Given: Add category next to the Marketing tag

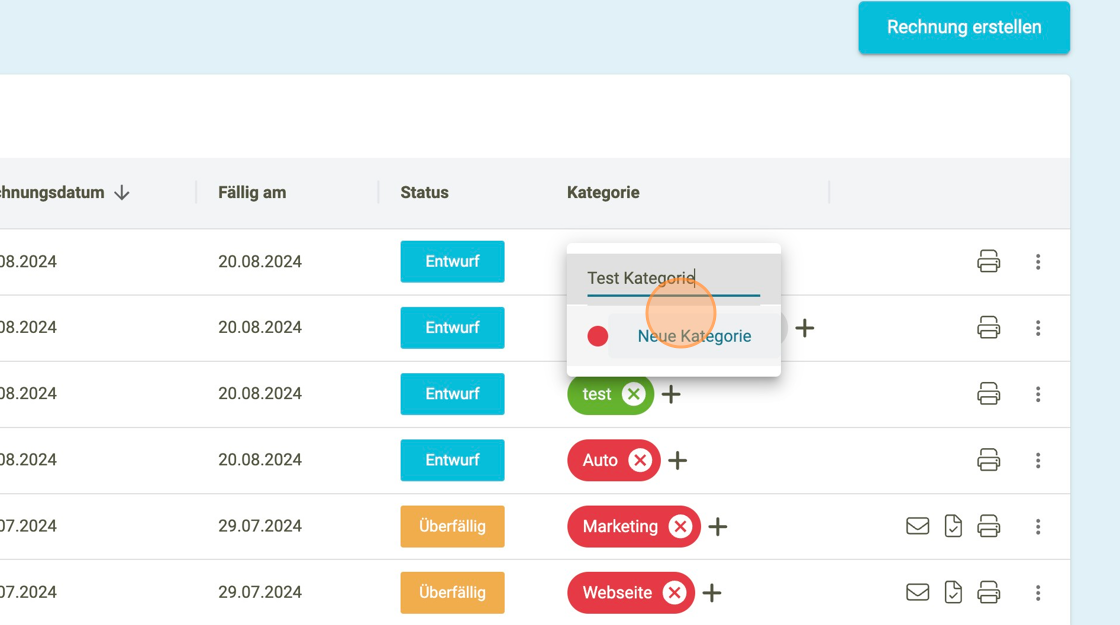Looking at the screenshot, I should pos(718,526).
